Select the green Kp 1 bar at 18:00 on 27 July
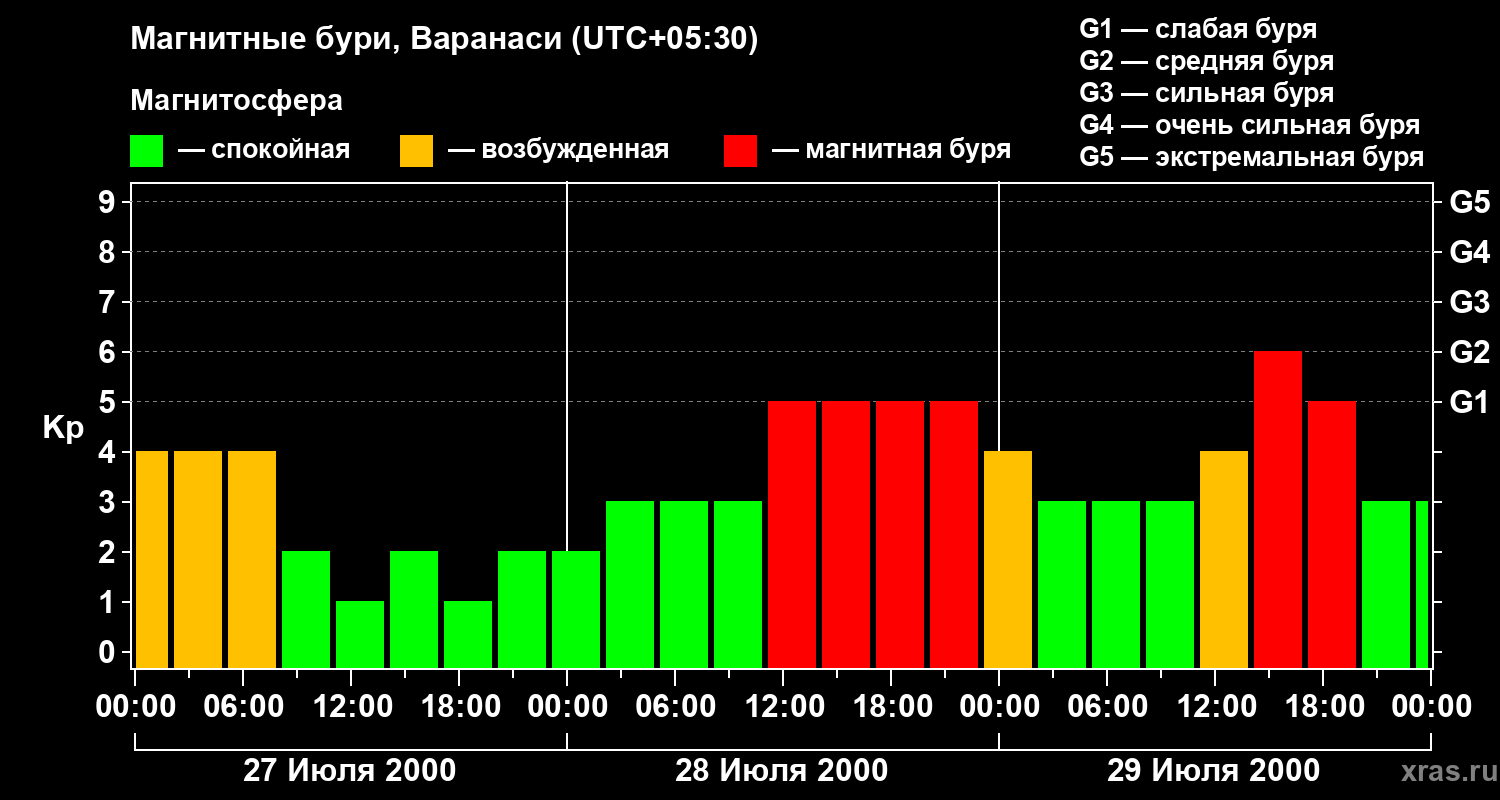Viewport: 1500px width, 800px height. click(468, 634)
